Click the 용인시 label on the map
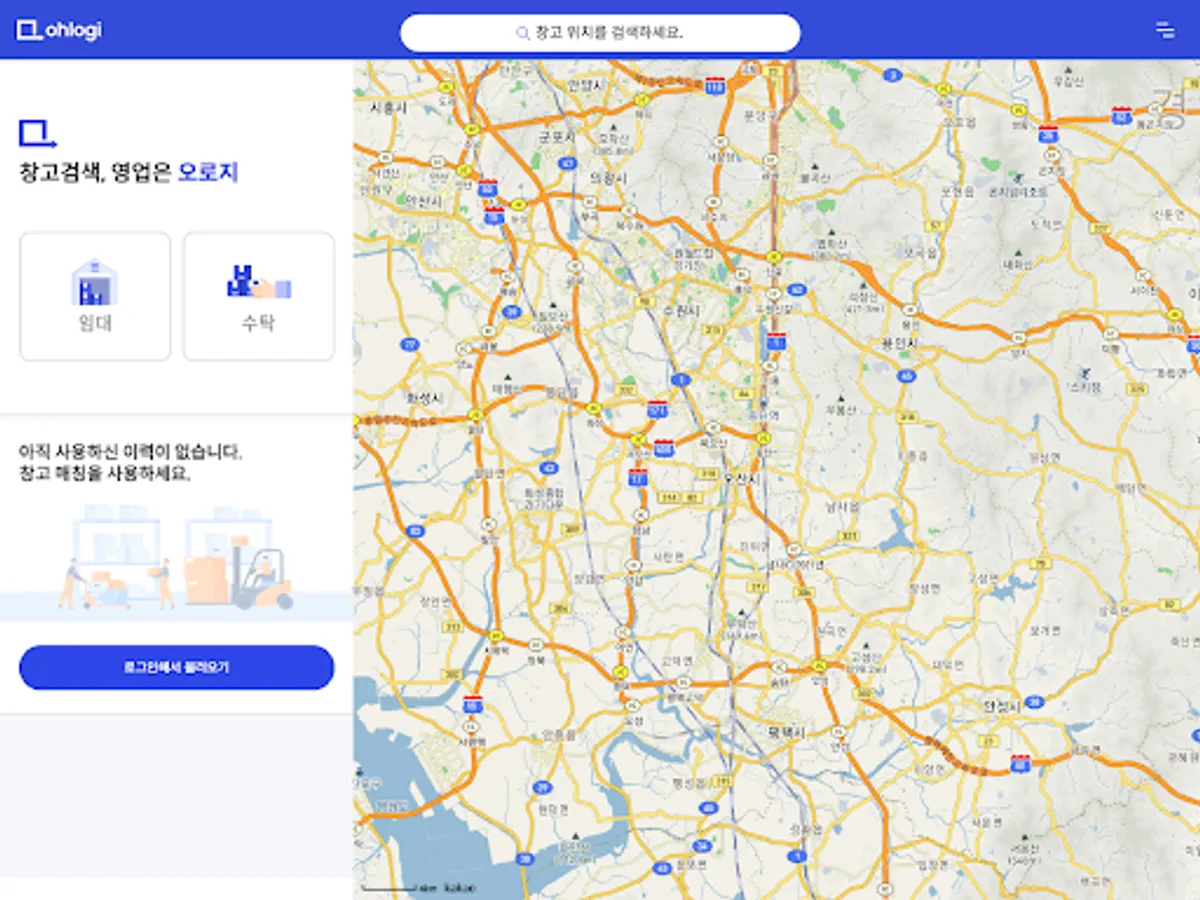Image resolution: width=1200 pixels, height=900 pixels. (900, 343)
